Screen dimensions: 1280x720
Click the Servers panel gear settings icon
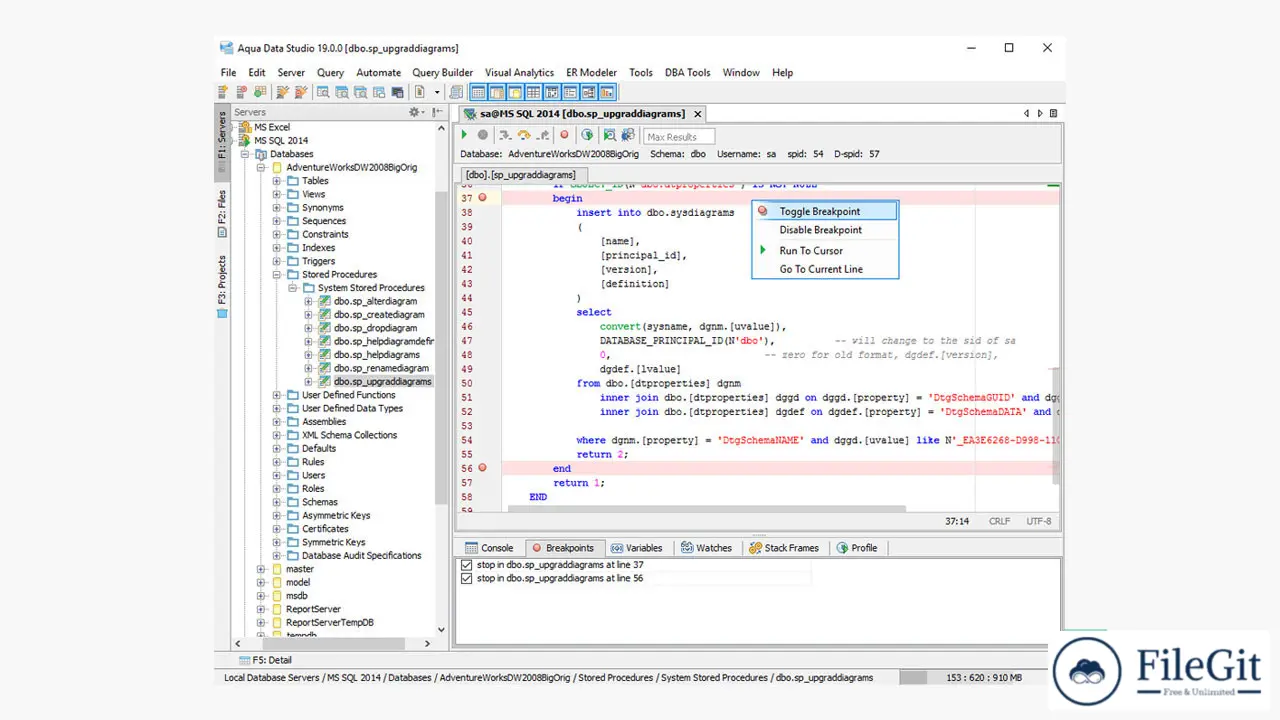[414, 112]
